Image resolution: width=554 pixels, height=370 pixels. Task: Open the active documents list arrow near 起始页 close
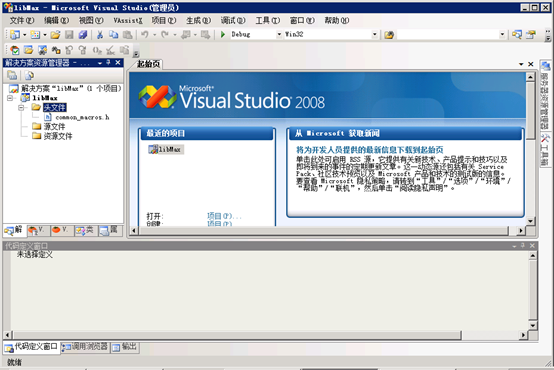[x=521, y=64]
